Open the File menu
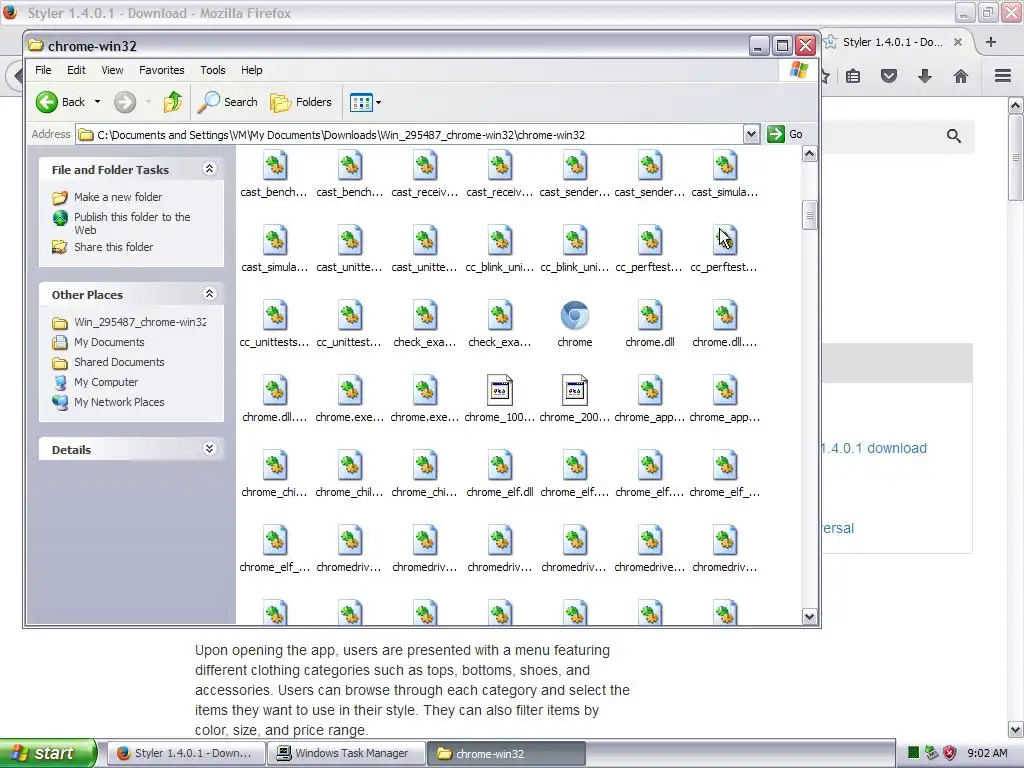 pos(43,70)
